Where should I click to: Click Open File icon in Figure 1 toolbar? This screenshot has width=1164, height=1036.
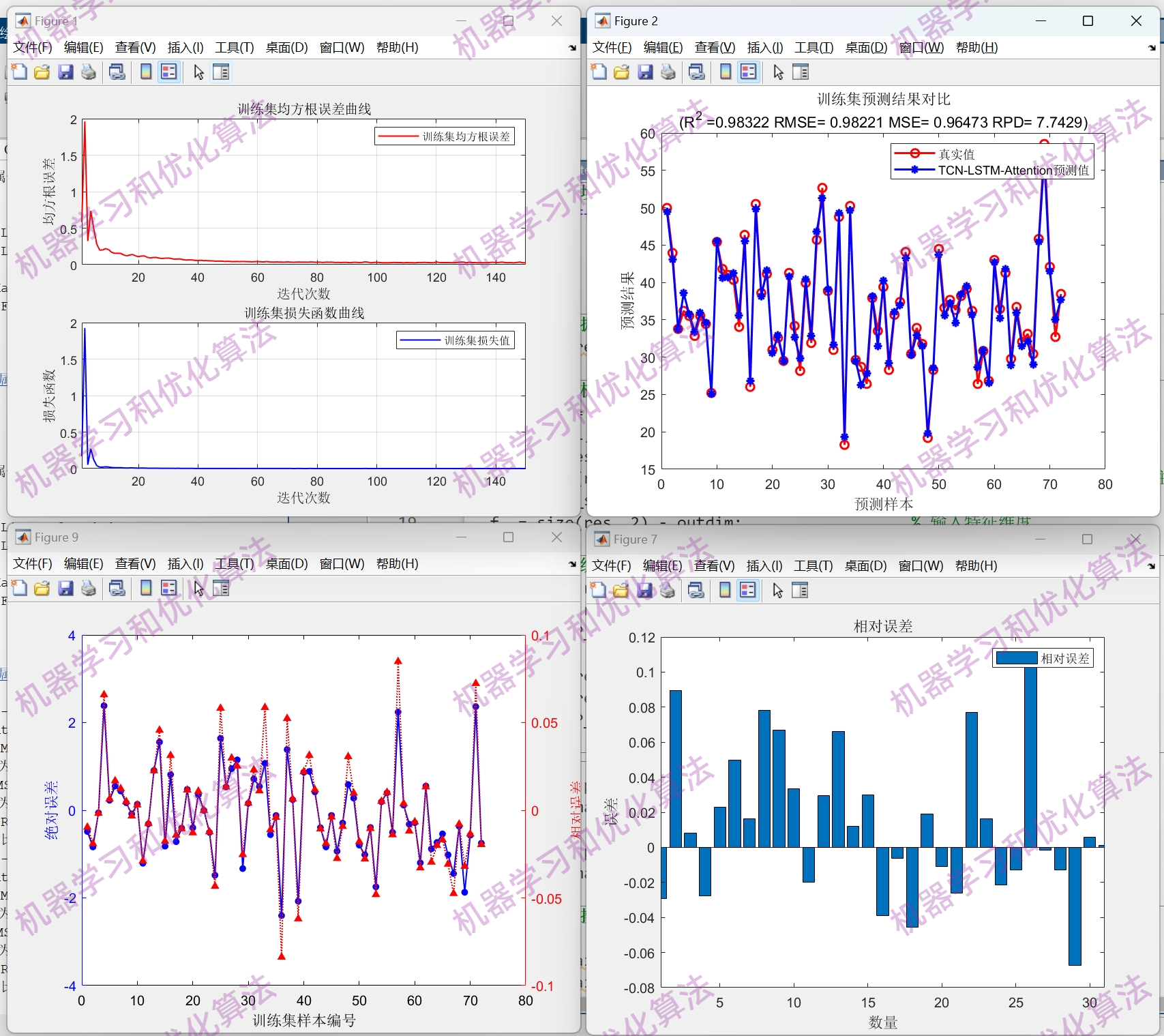tap(42, 72)
